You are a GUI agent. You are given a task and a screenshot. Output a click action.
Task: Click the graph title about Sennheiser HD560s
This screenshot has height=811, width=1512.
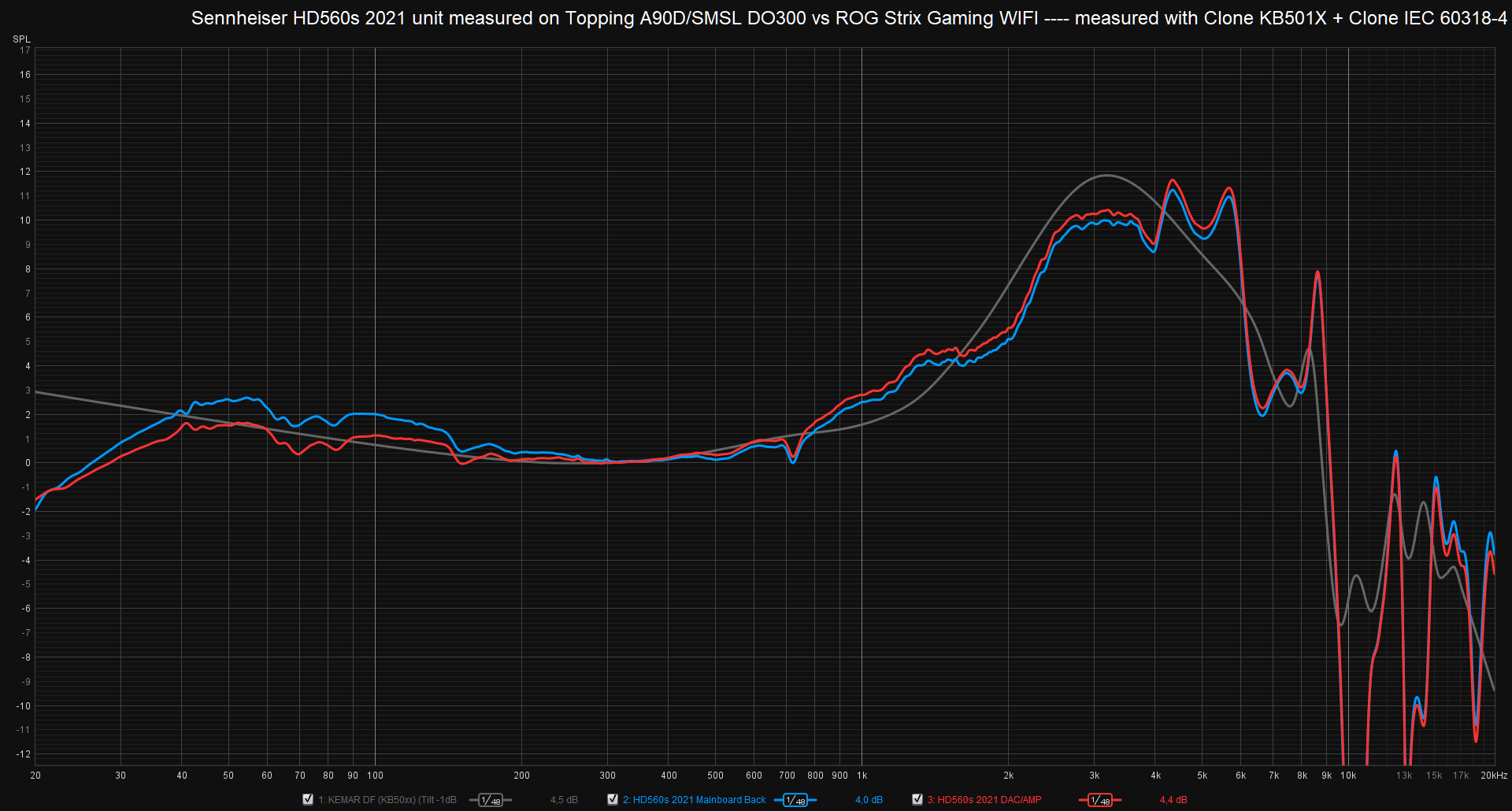click(849, 18)
